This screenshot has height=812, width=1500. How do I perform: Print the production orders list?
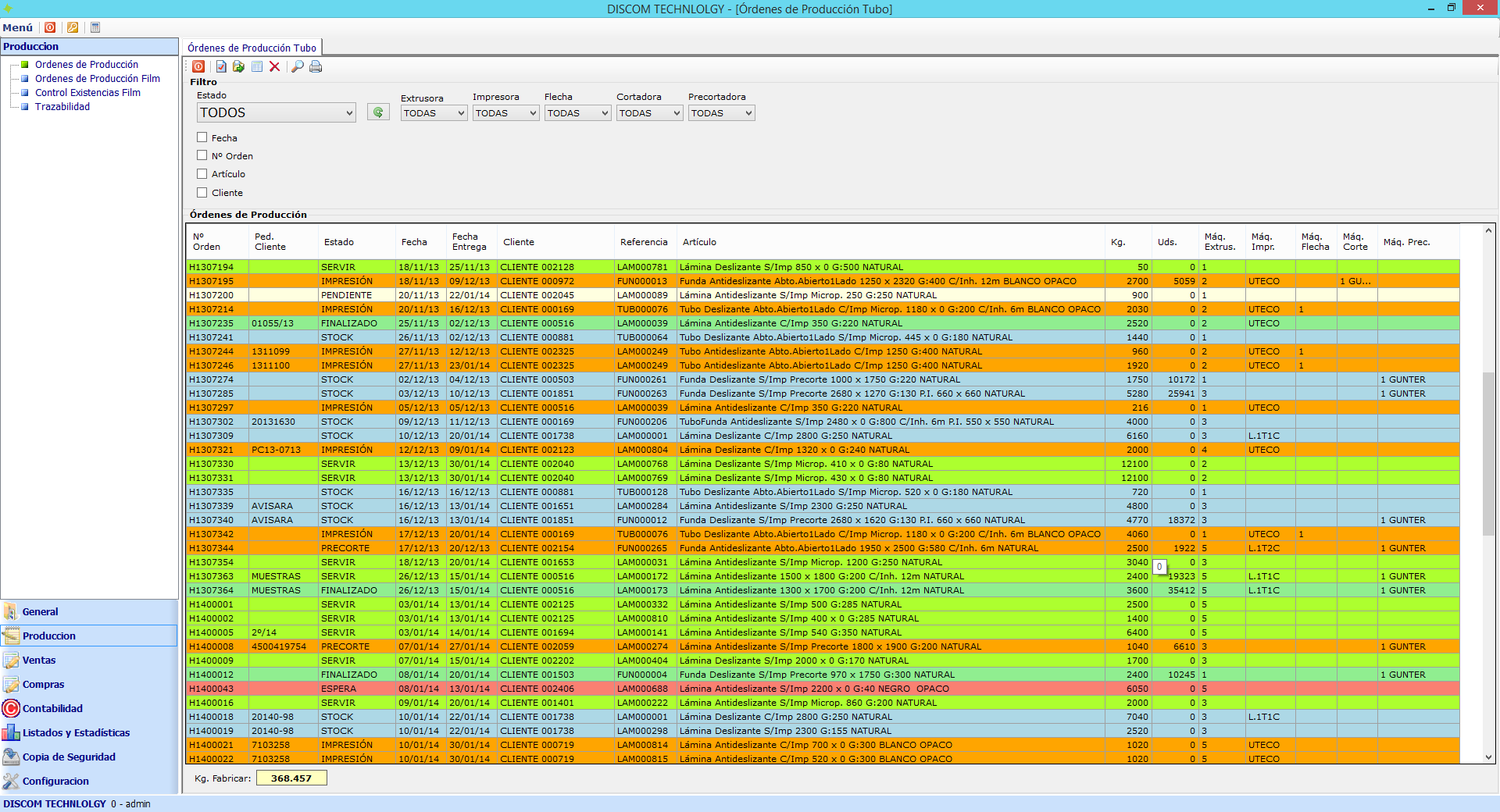point(316,67)
